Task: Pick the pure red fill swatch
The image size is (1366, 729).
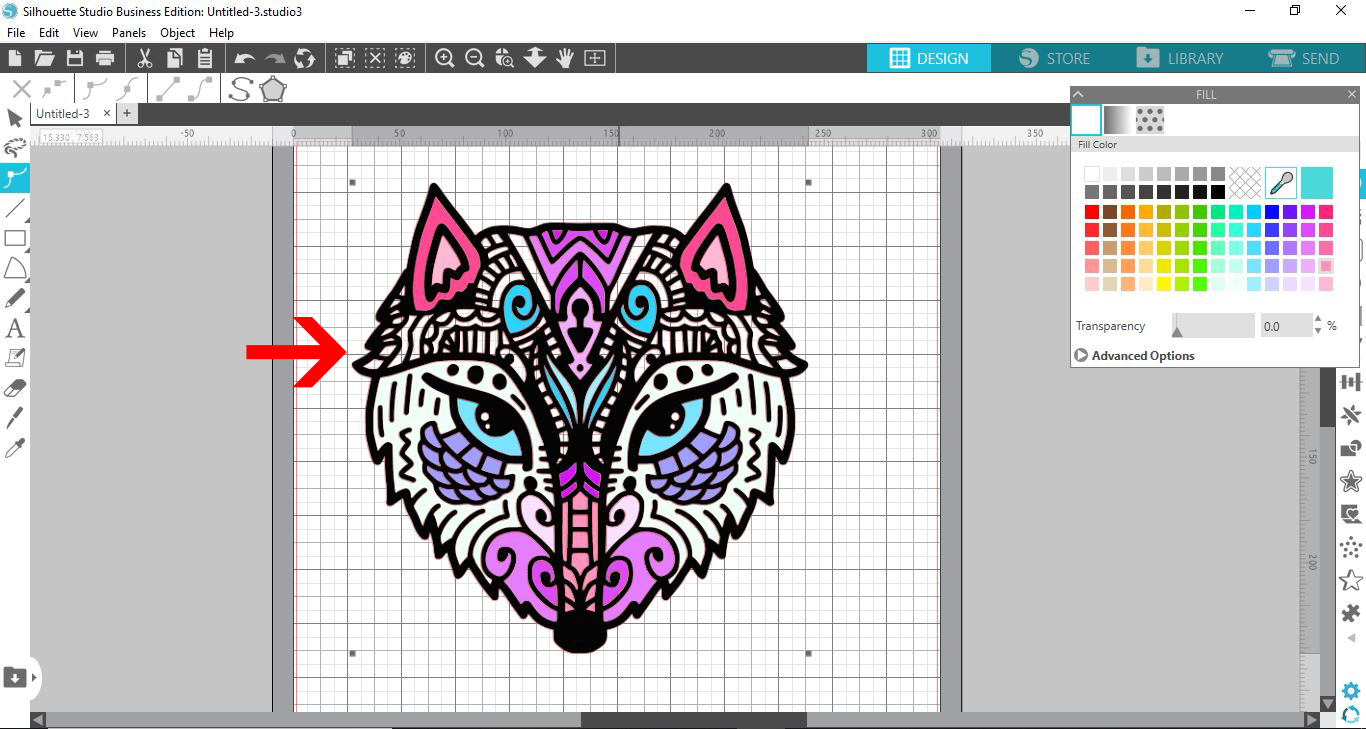Action: coord(1092,212)
